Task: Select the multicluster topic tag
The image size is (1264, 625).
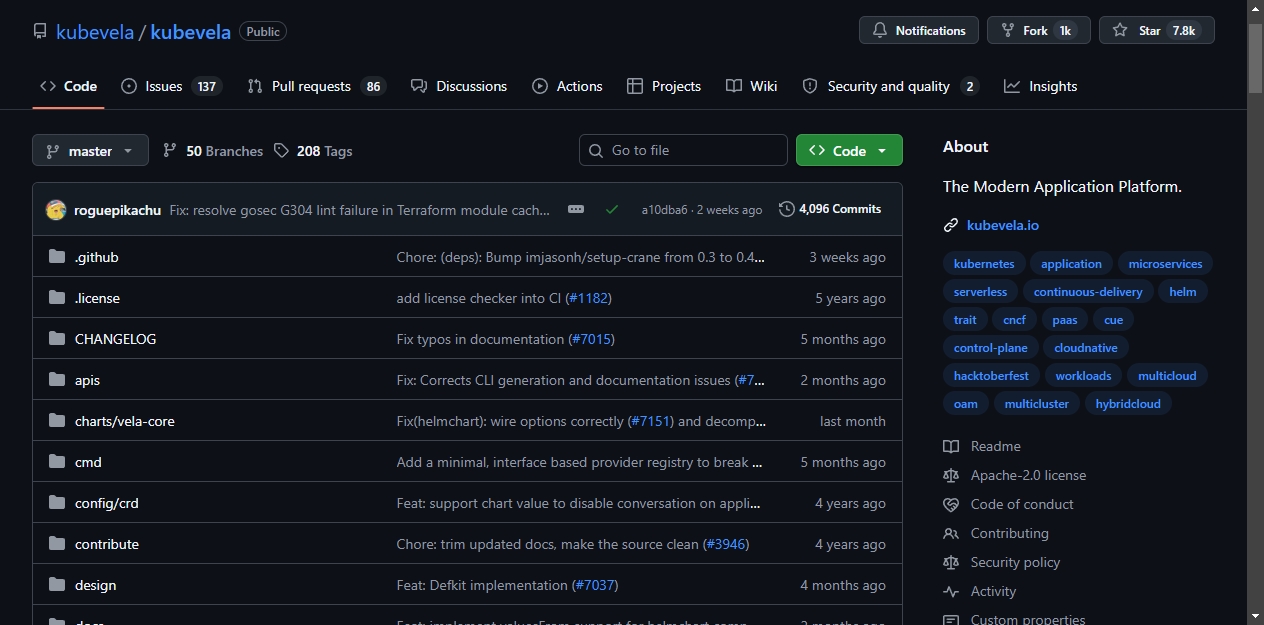Action: [x=1037, y=404]
